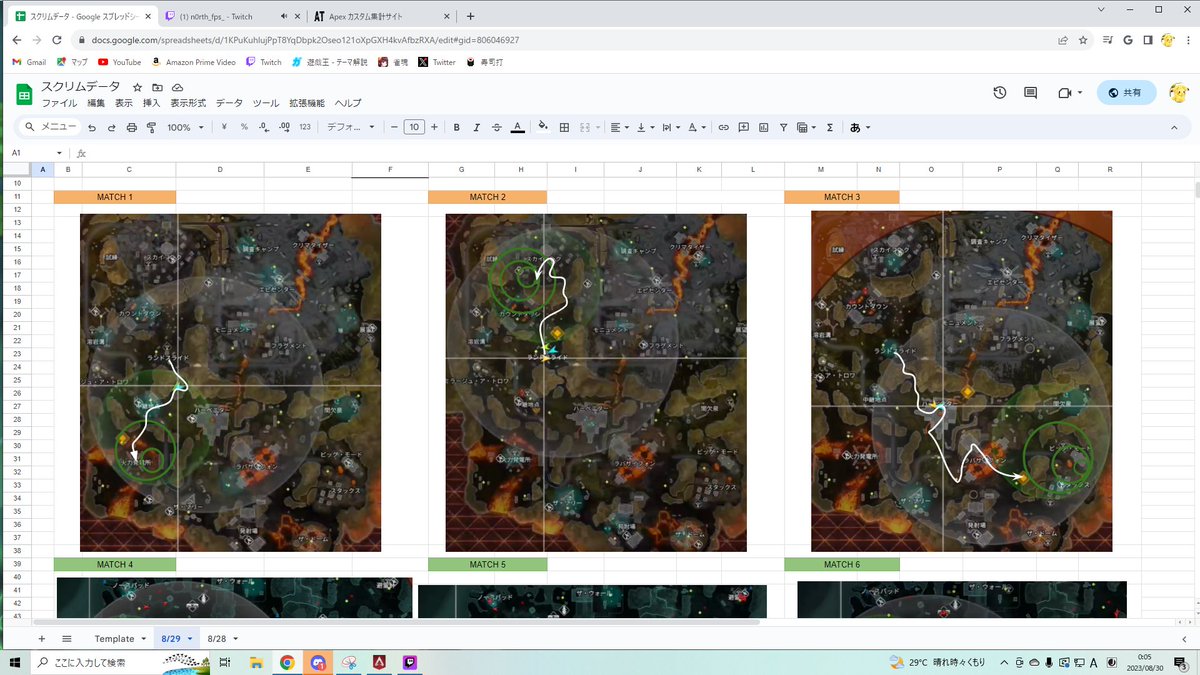
Task: Create a filter using funnel icon
Action: tap(784, 127)
